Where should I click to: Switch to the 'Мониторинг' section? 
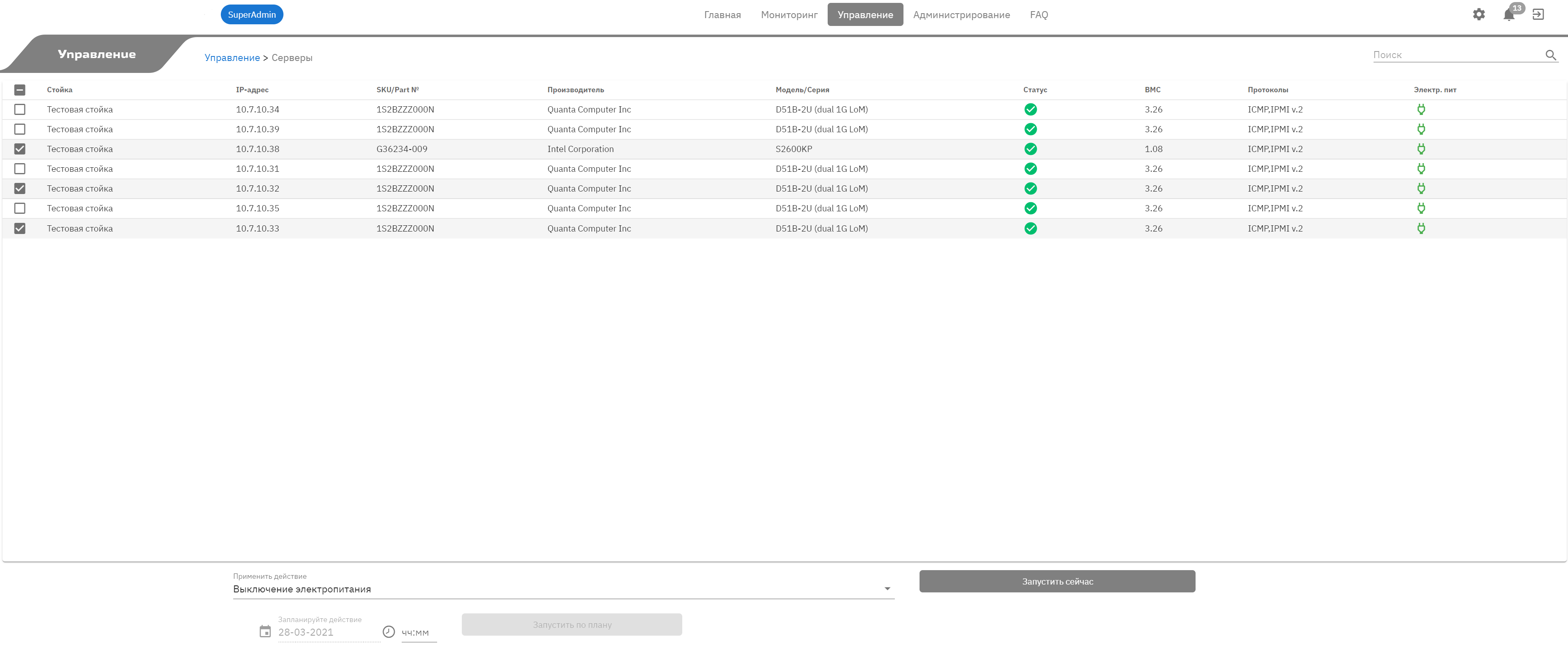click(x=789, y=14)
